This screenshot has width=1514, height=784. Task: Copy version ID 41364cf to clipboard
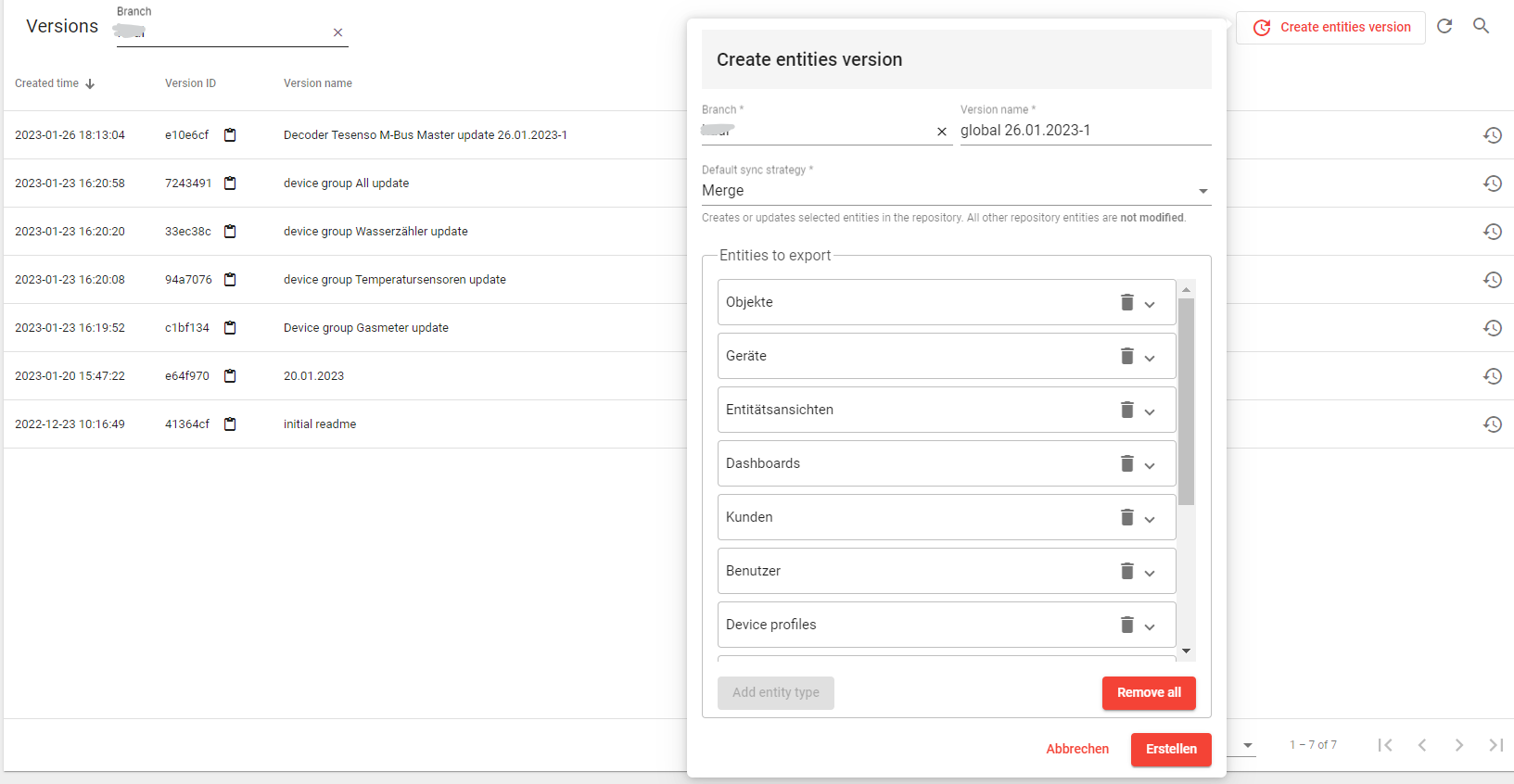[230, 424]
